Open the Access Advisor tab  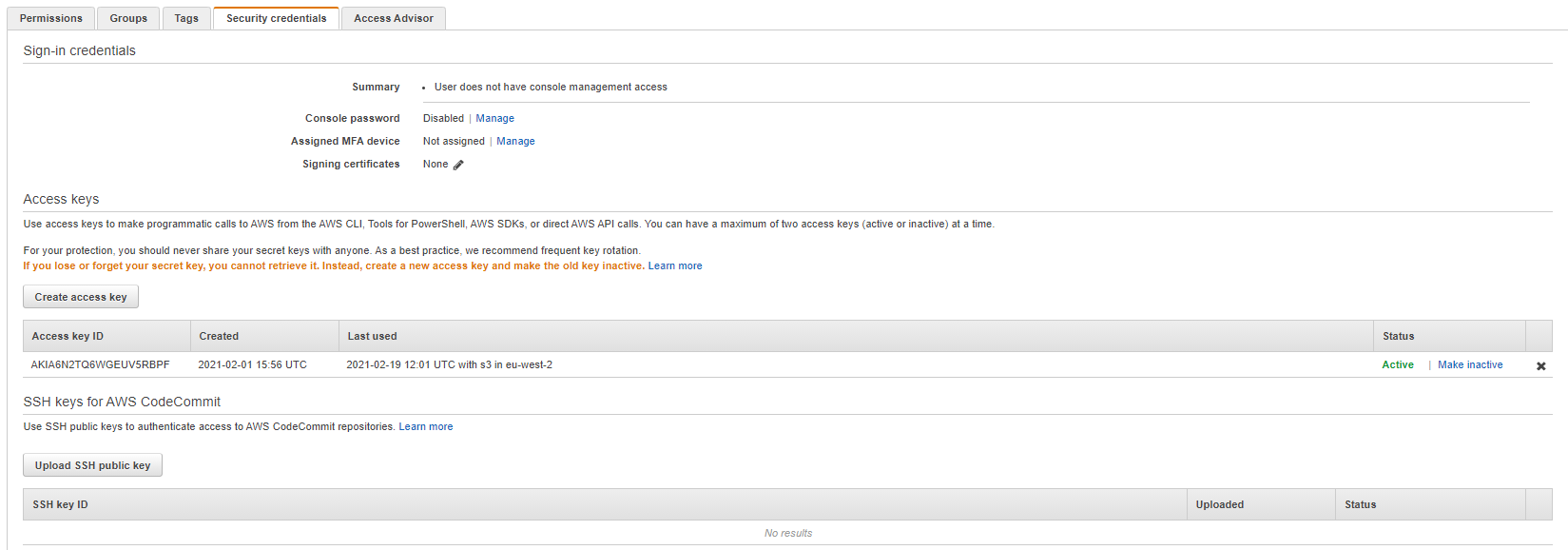pos(394,18)
